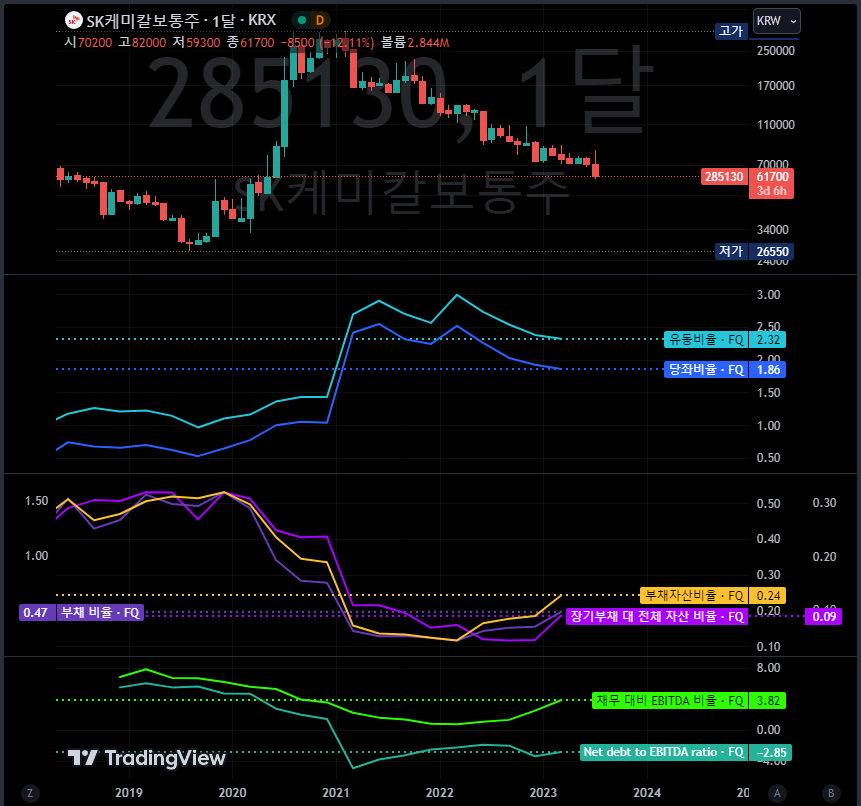
Task: Select Net debt to EBITDA ratio label
Action: point(663,752)
